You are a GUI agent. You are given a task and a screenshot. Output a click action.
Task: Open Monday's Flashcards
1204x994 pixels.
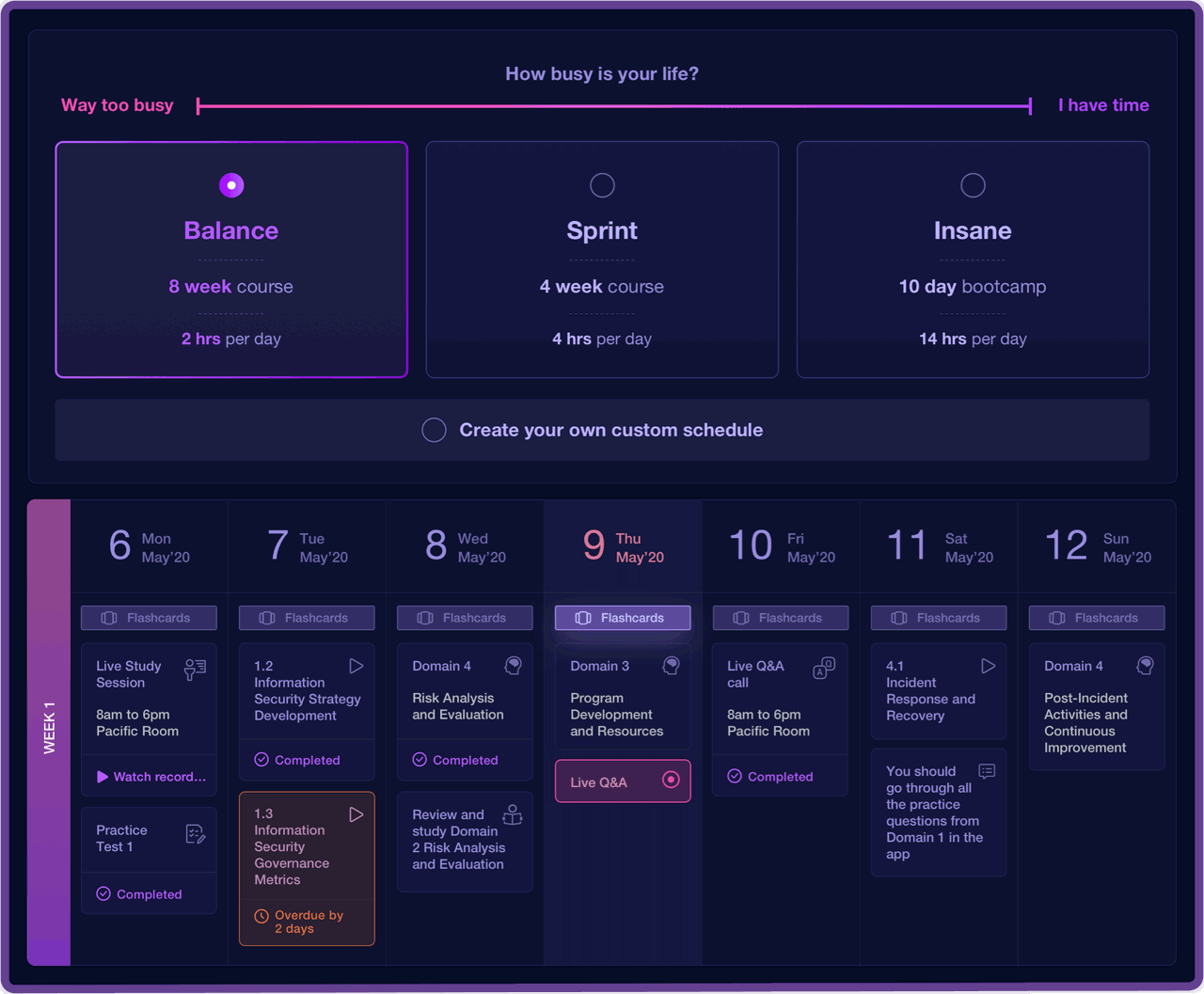tap(149, 618)
